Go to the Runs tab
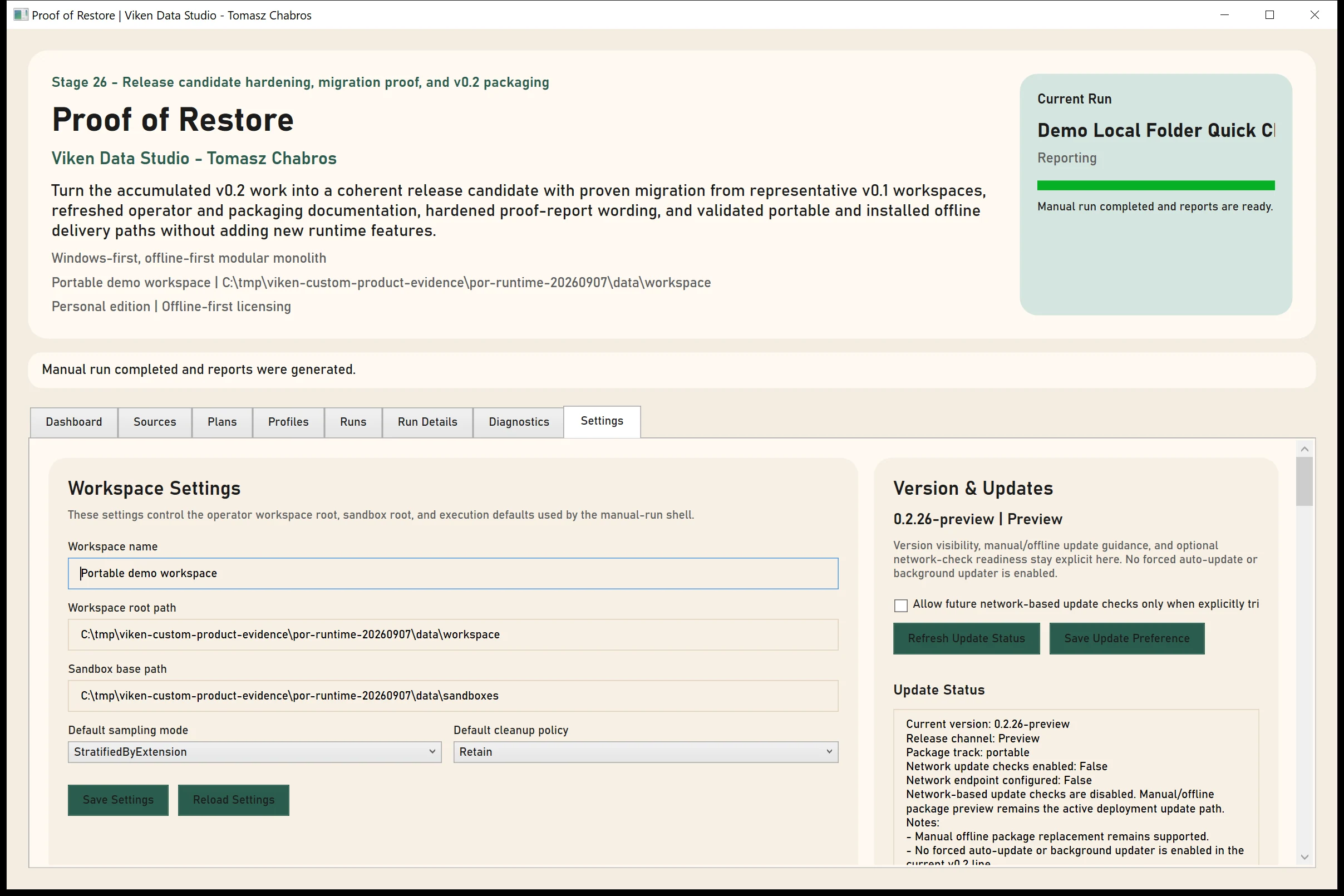This screenshot has width=1344, height=896. (x=353, y=422)
